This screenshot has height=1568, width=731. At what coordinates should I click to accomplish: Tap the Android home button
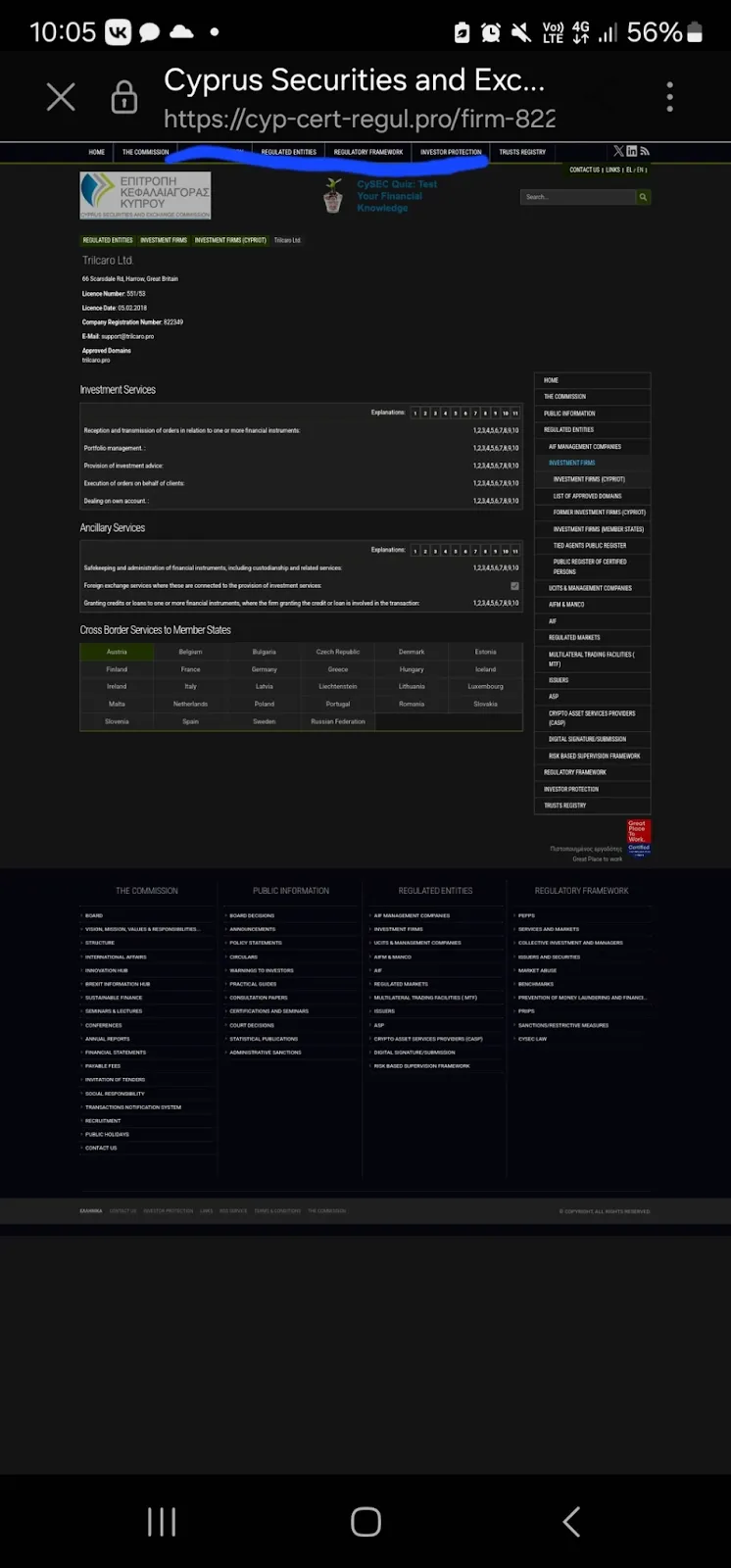click(x=365, y=1521)
